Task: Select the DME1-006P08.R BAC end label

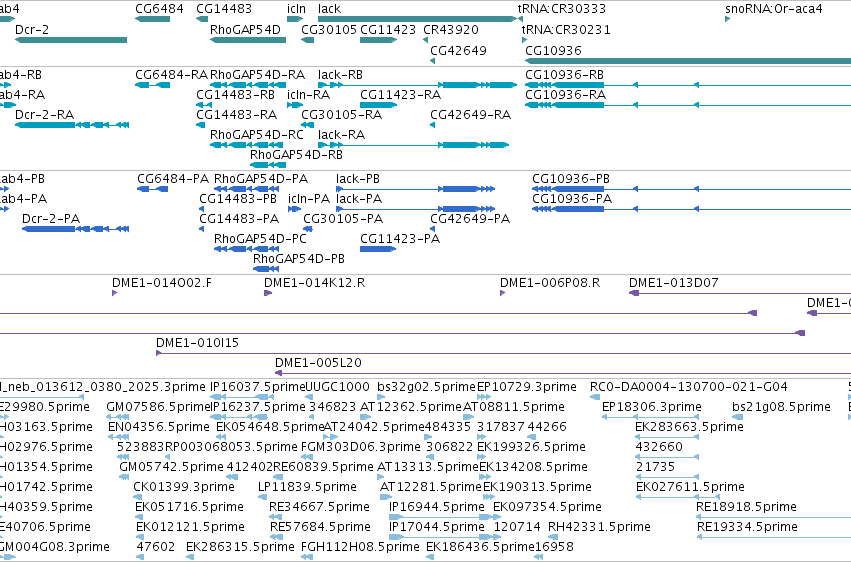Action: click(550, 283)
